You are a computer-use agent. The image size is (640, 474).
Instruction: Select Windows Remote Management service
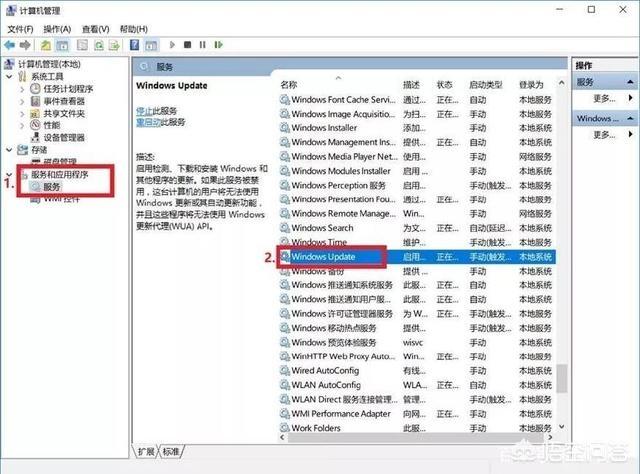click(x=416, y=214)
